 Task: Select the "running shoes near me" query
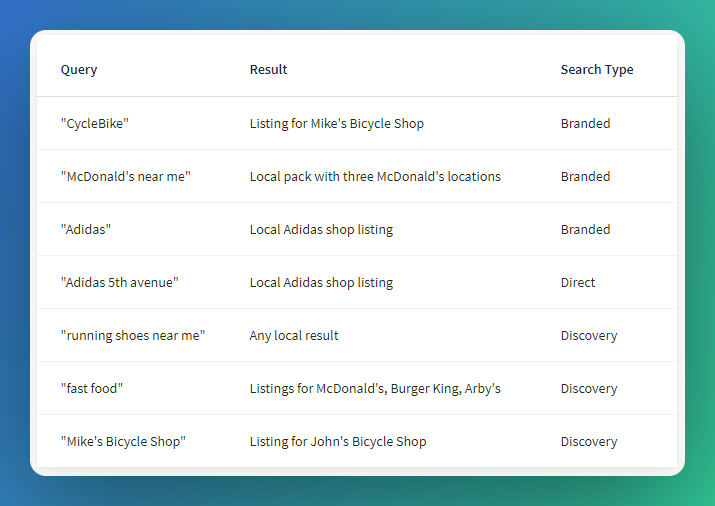pyautogui.click(x=133, y=336)
